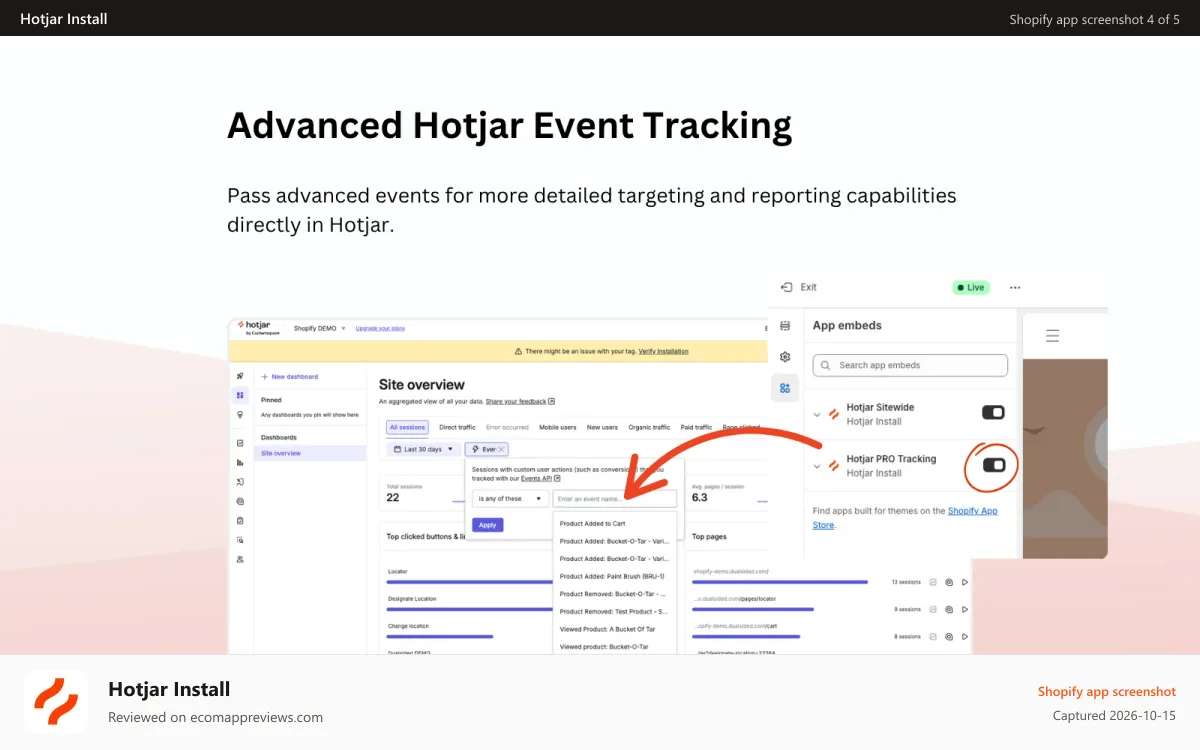
Task: Switch to the Organic traffic tab
Action: pyautogui.click(x=649, y=427)
